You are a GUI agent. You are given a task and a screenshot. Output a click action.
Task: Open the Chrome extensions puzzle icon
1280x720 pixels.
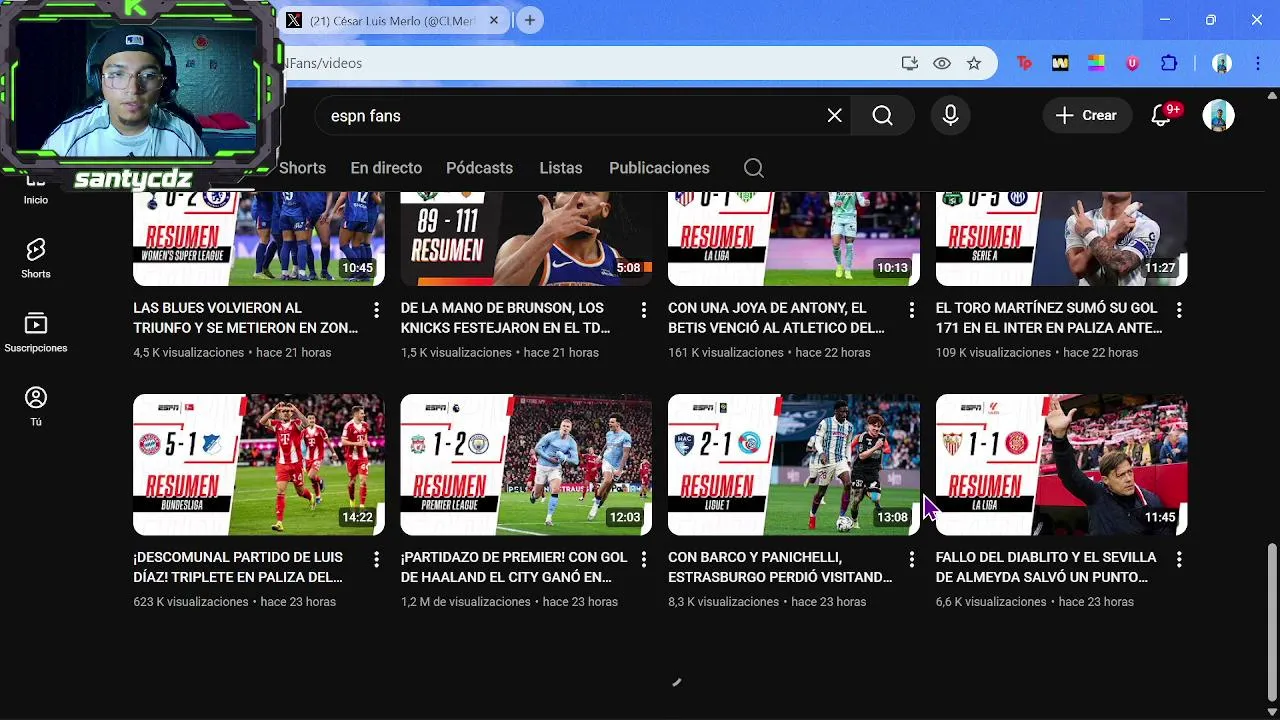point(1169,63)
